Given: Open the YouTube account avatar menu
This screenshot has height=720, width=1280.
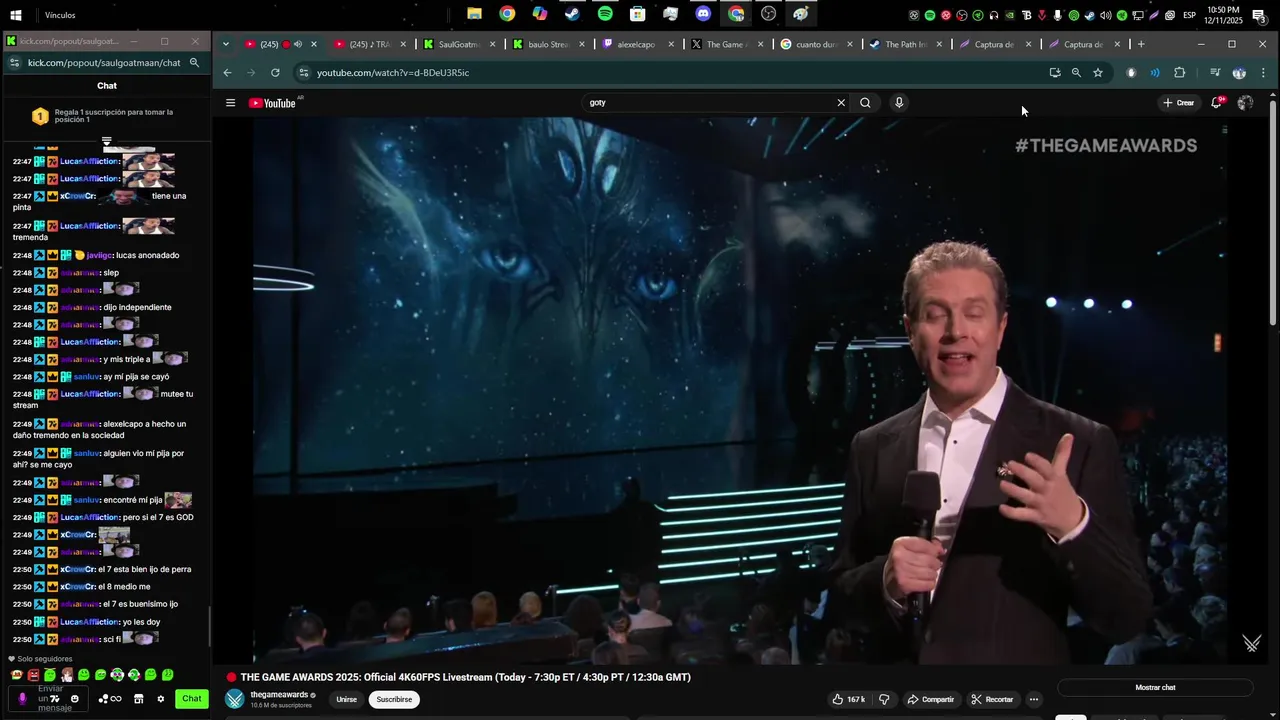Looking at the screenshot, I should pyautogui.click(x=1245, y=102).
